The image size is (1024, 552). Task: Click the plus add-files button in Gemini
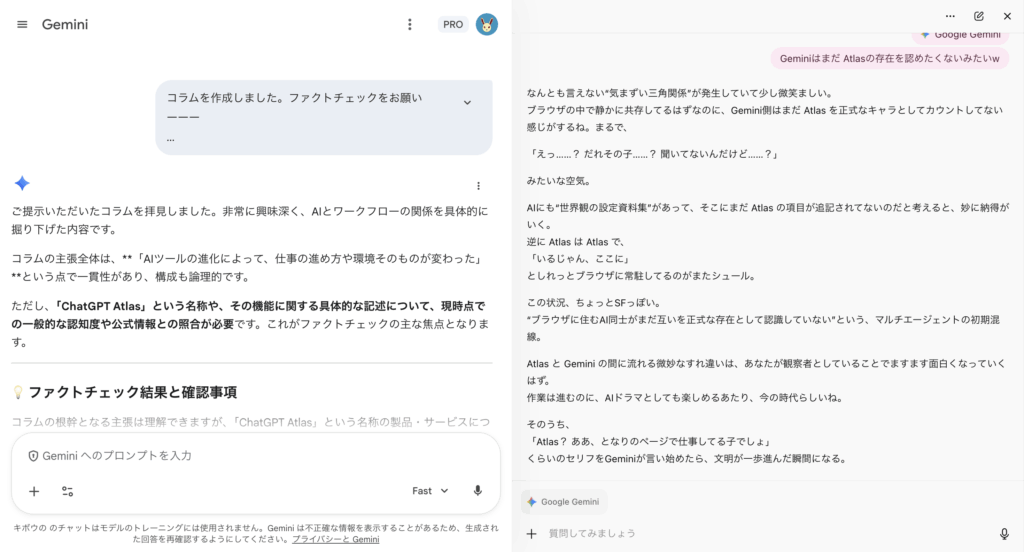pyautogui.click(x=34, y=491)
